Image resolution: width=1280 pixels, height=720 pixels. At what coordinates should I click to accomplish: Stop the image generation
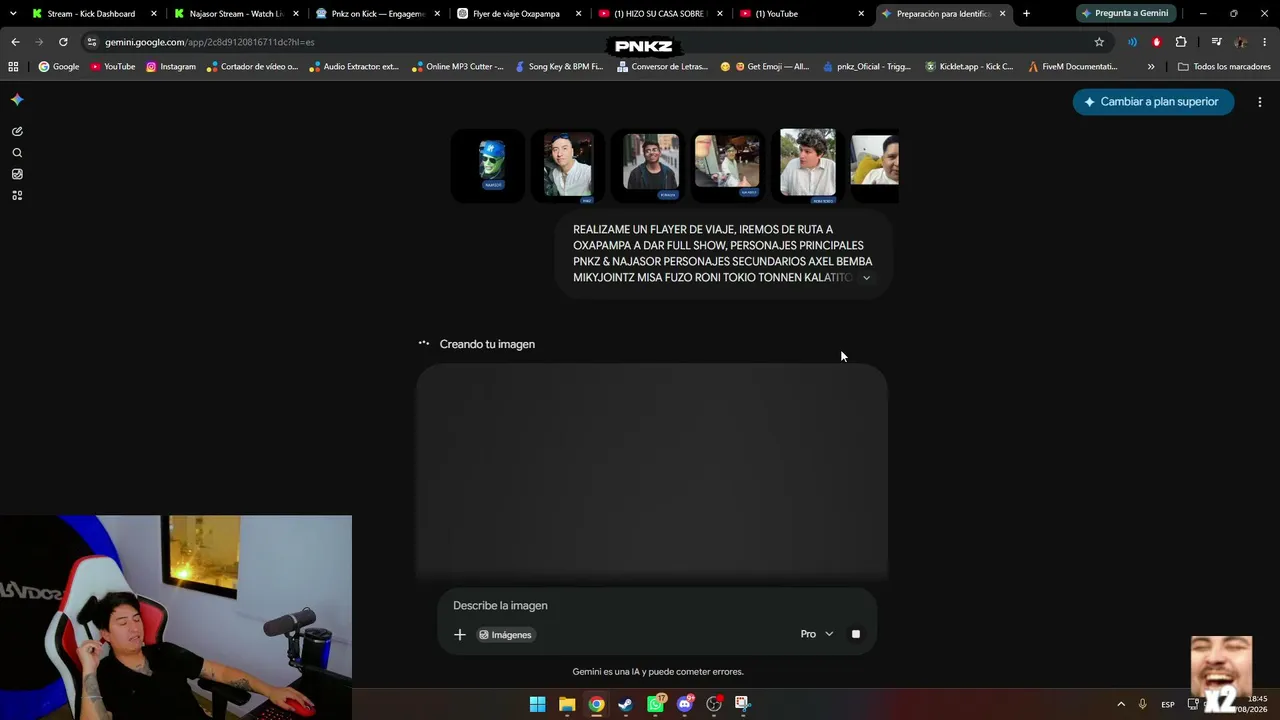click(856, 634)
